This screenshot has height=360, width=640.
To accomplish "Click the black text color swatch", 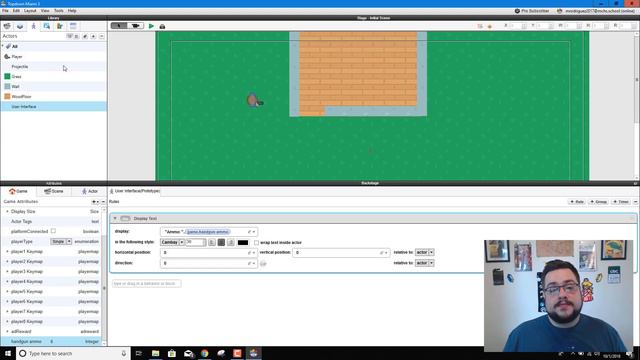I will coord(243,242).
